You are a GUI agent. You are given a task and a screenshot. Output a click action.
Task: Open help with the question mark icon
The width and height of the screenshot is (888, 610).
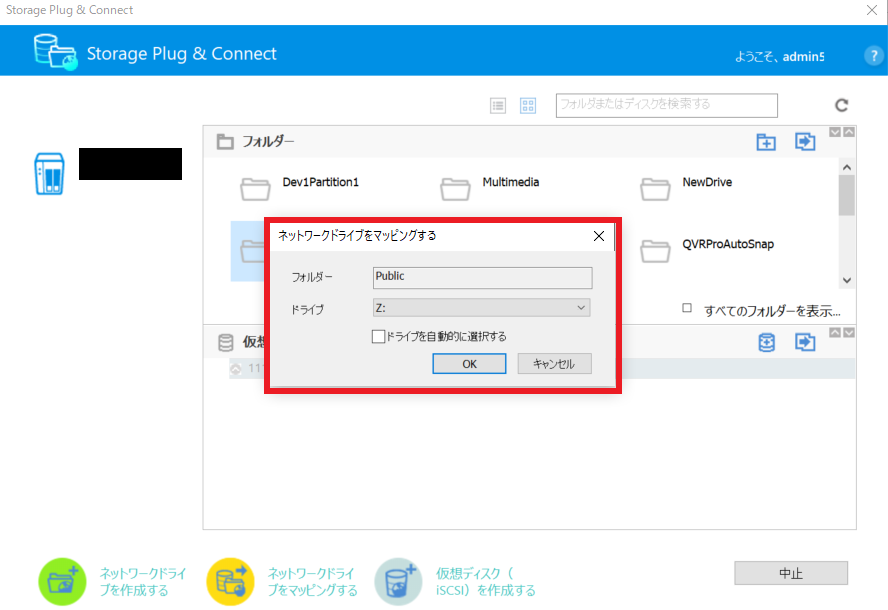click(873, 56)
